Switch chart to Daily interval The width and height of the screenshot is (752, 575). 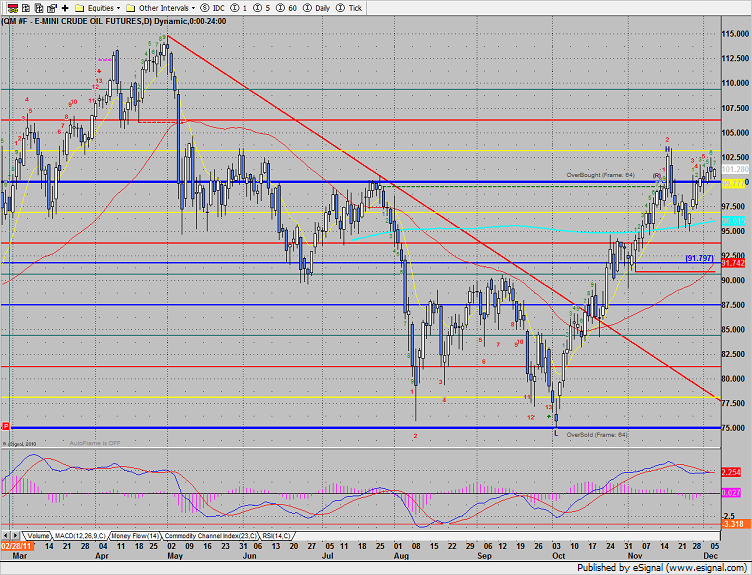click(317, 8)
